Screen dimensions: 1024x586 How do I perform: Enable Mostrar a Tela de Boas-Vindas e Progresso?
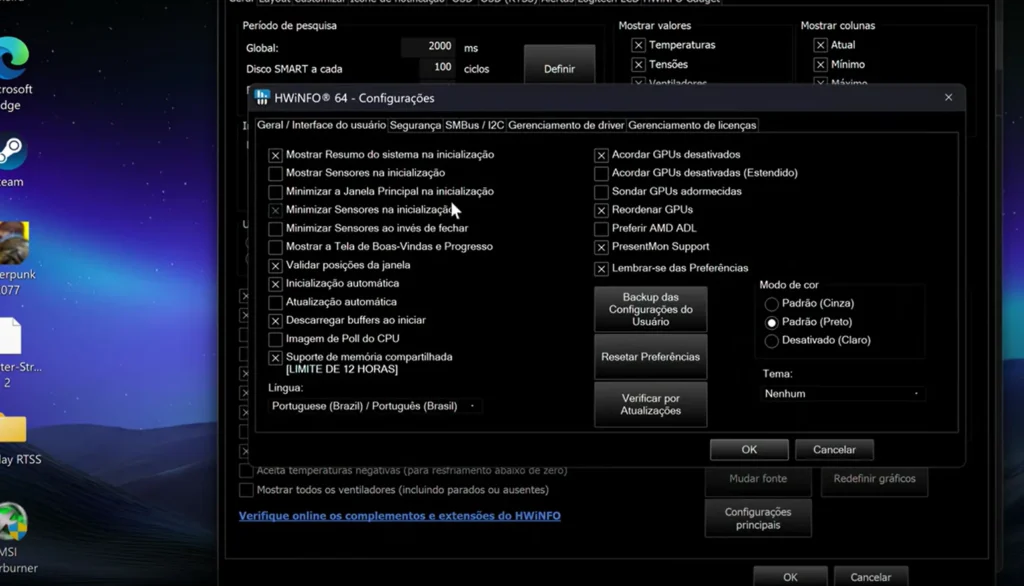click(275, 247)
